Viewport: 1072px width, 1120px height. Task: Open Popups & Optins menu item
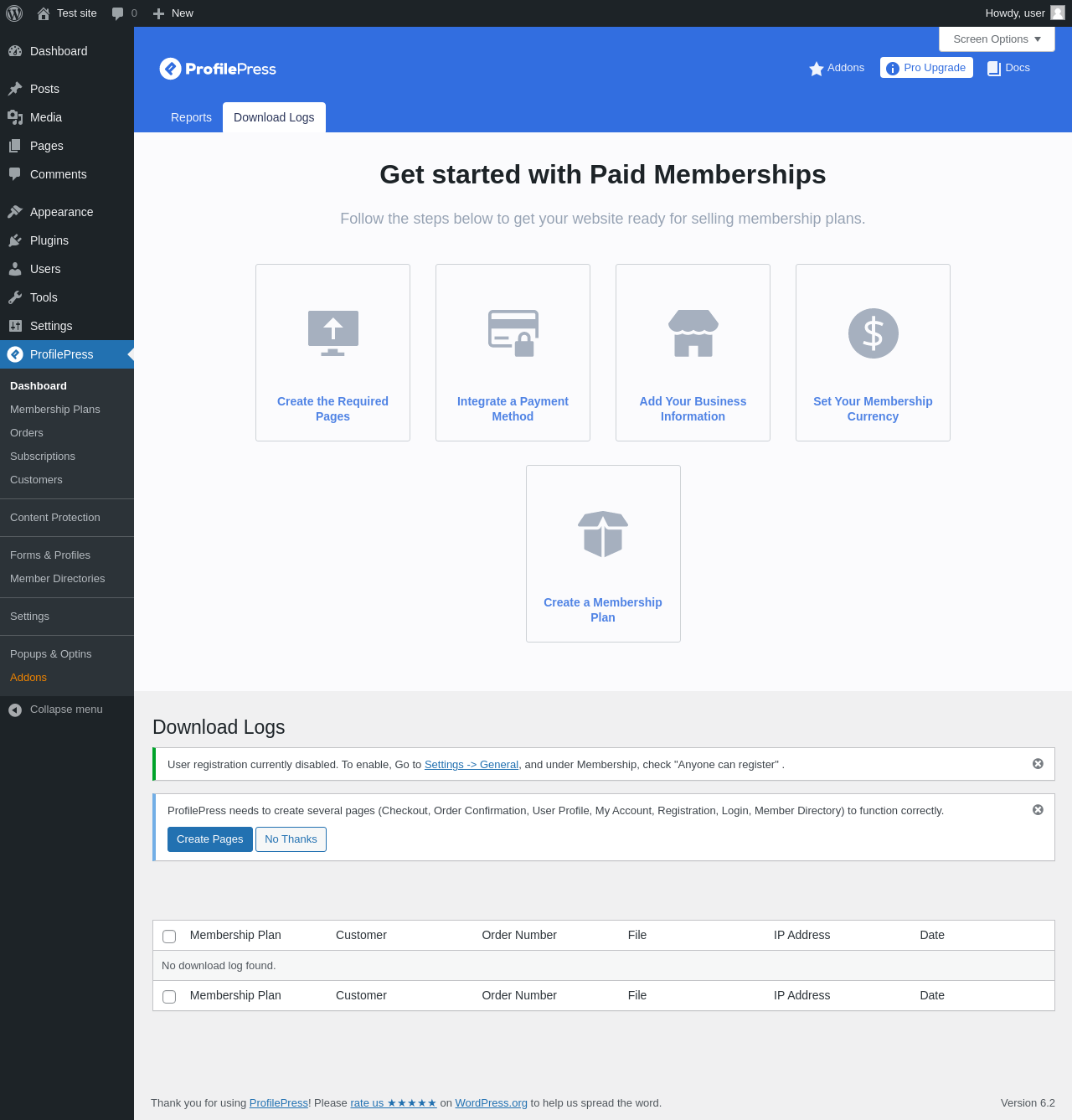tap(51, 654)
